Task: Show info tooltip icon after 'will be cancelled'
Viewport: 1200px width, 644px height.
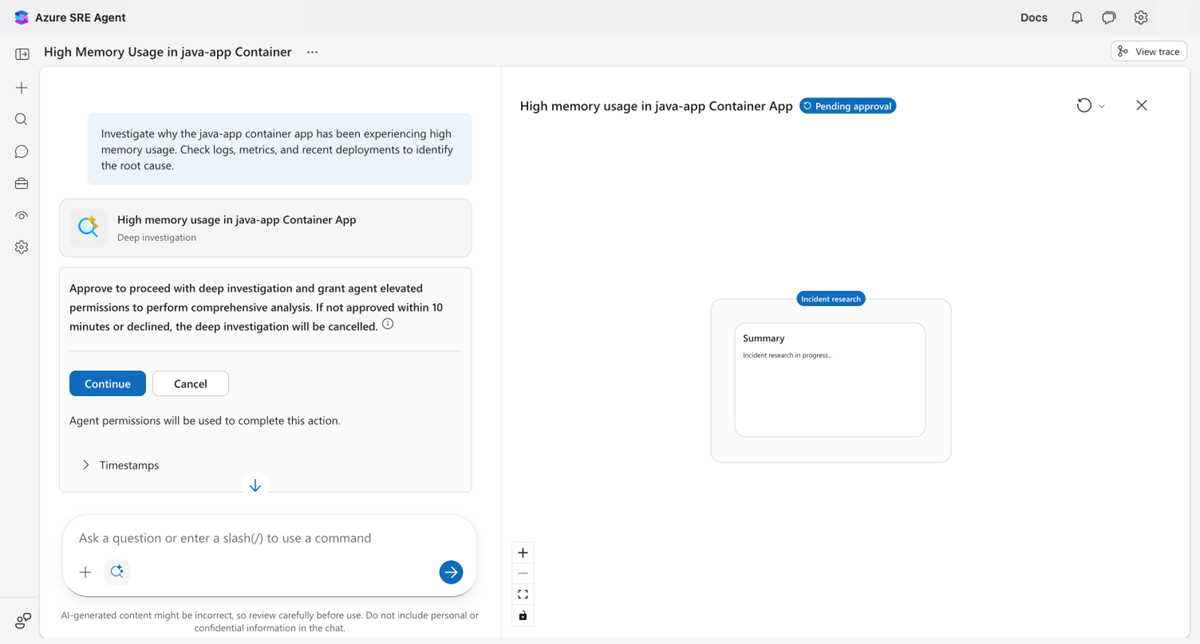Action: click(388, 325)
